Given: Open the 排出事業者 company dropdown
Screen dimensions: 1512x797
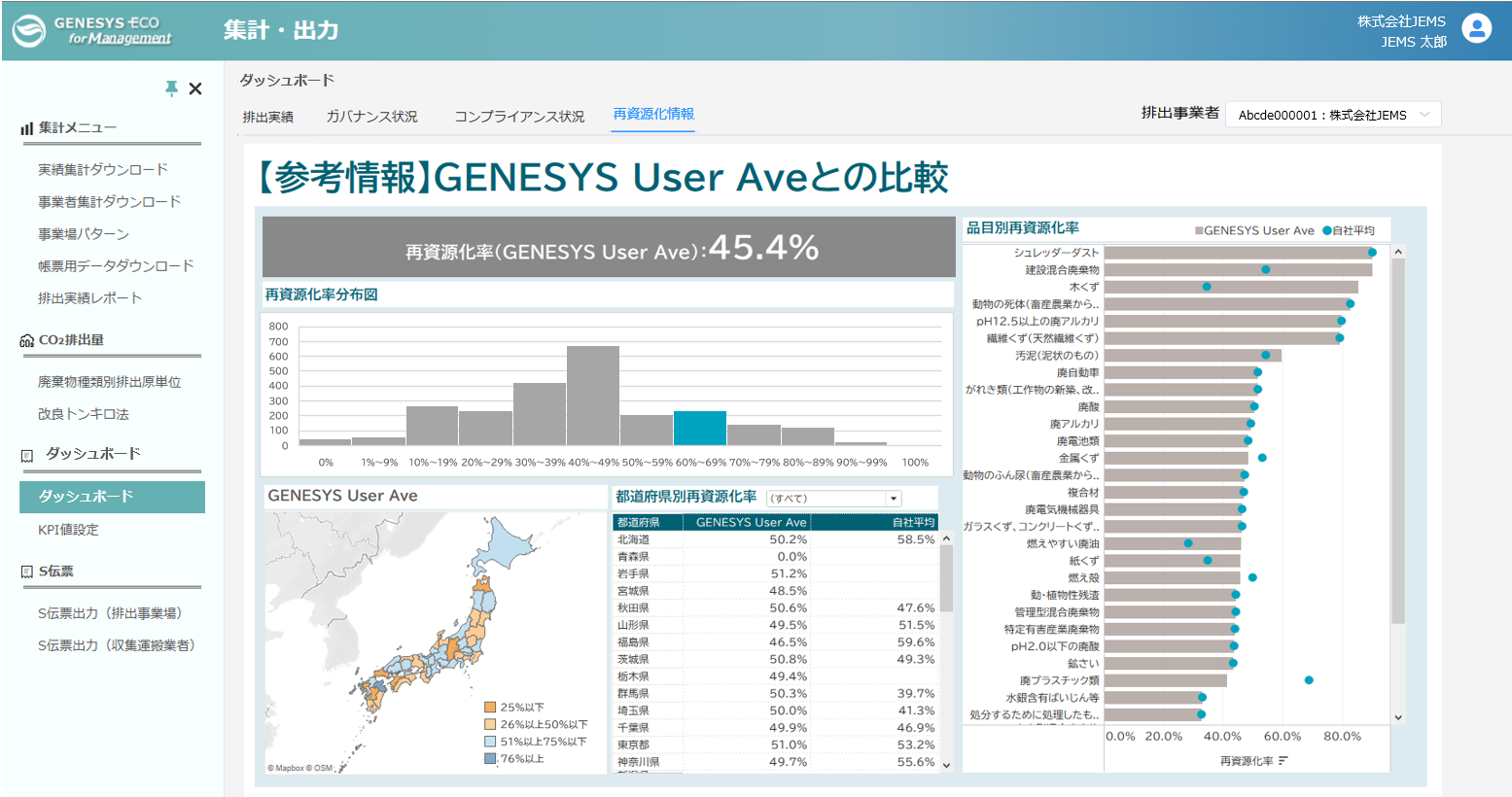Looking at the screenshot, I should [x=1333, y=115].
